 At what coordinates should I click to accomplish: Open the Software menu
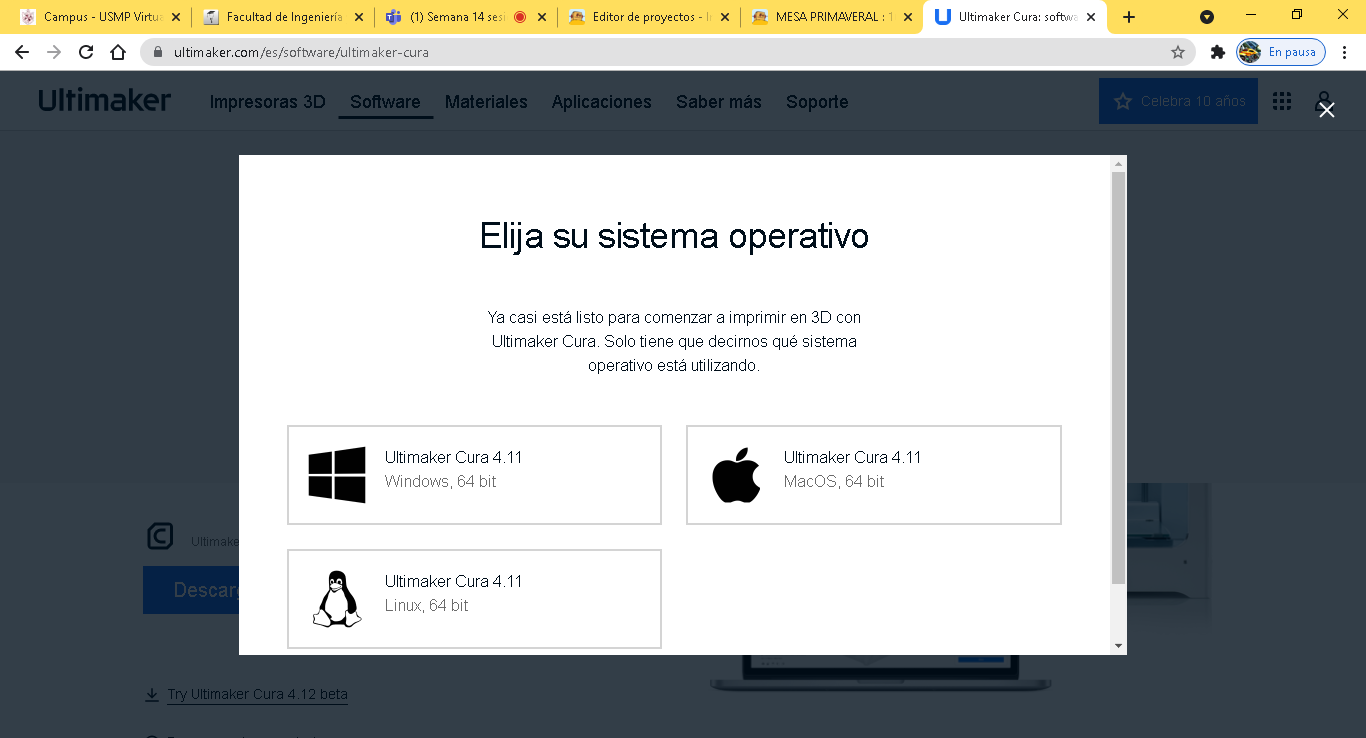pyautogui.click(x=385, y=102)
